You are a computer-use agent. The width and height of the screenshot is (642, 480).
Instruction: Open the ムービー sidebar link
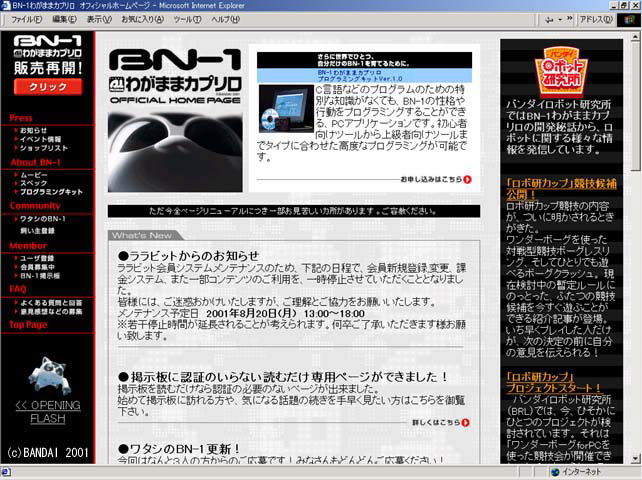pos(34,175)
